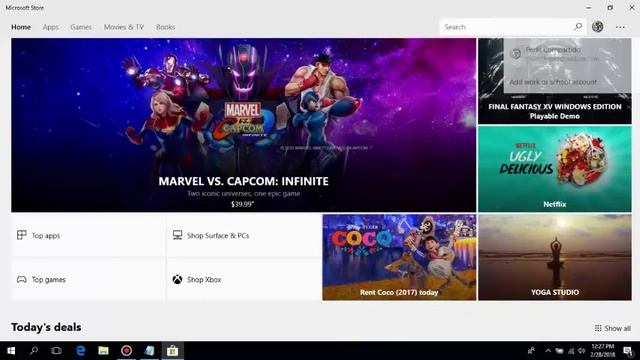
Task: Expand the hidden system tray icons
Action: click(x=548, y=351)
